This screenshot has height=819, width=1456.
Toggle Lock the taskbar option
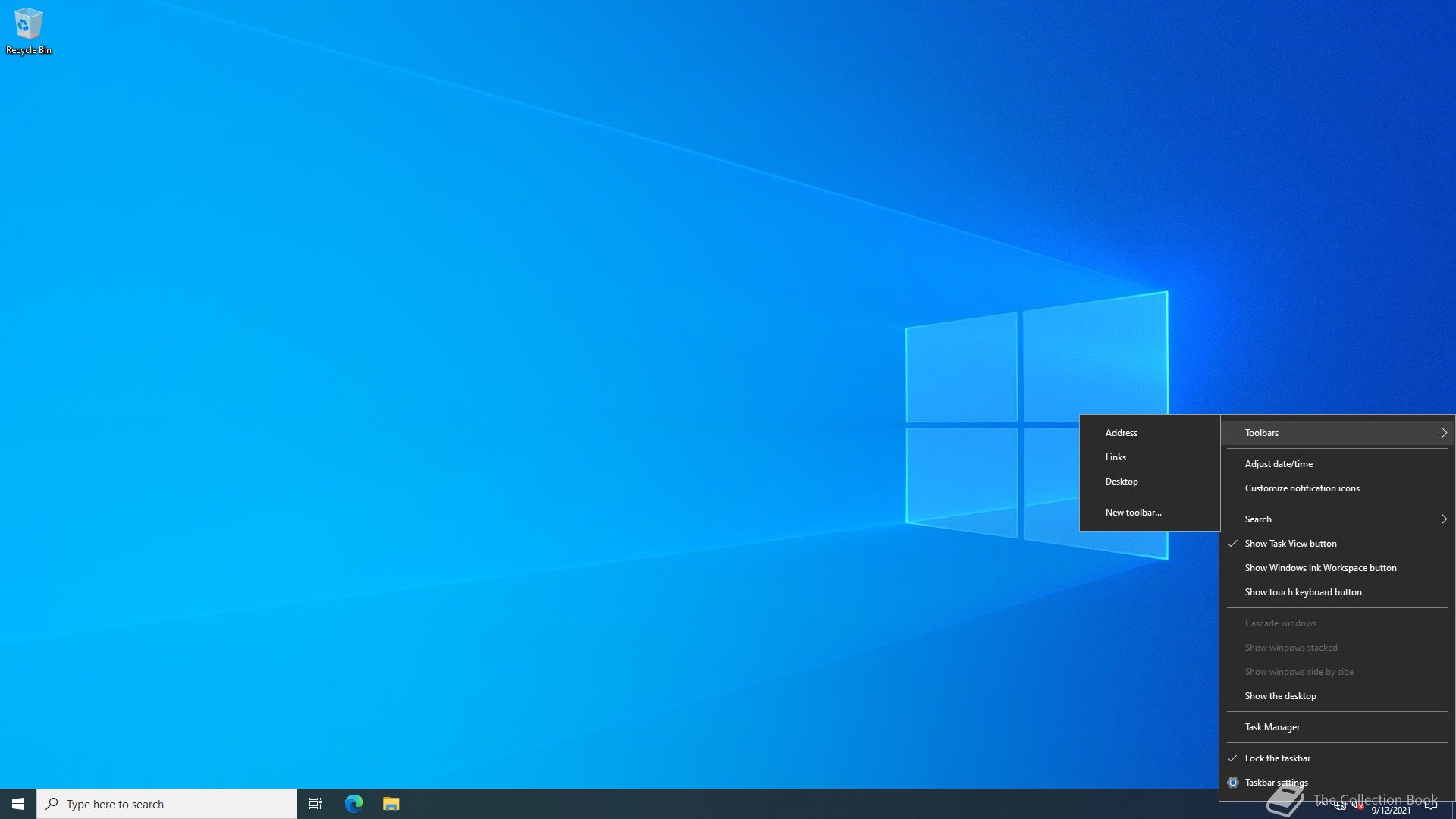click(1338, 758)
